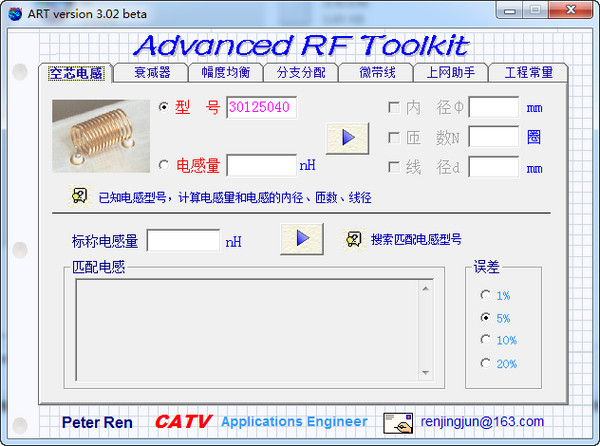Switch to the 衰减器 tab
The image size is (600, 446).
pos(152,72)
